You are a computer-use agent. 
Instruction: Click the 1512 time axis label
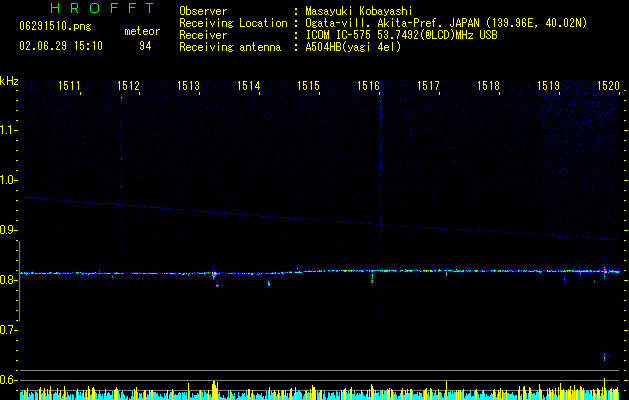128,85
